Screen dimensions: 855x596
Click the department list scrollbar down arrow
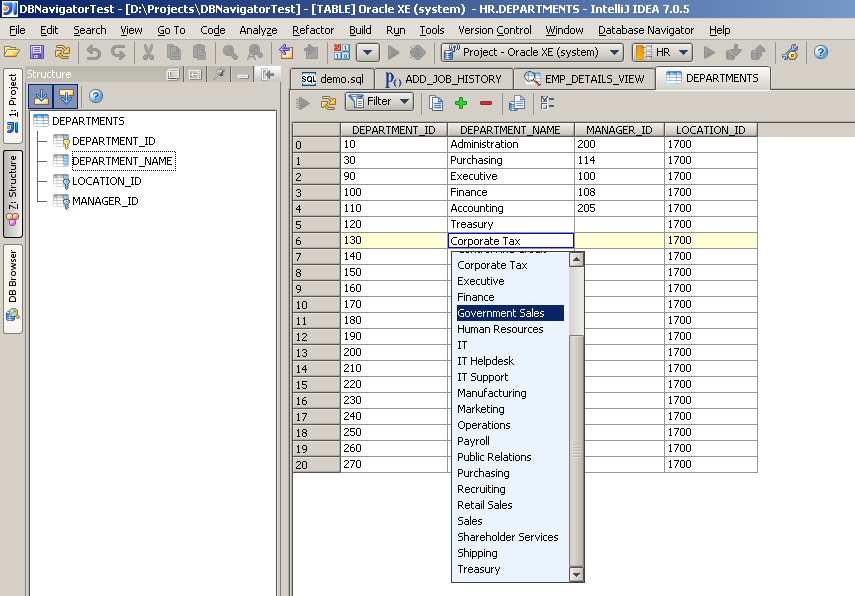576,574
